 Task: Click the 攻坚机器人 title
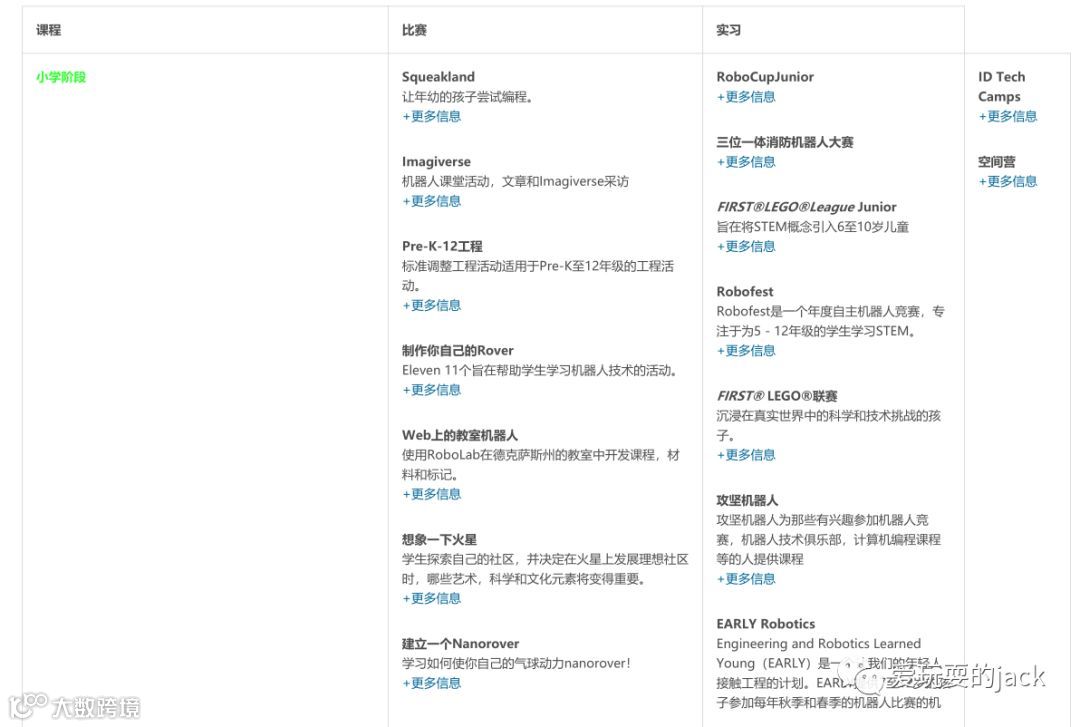[747, 500]
